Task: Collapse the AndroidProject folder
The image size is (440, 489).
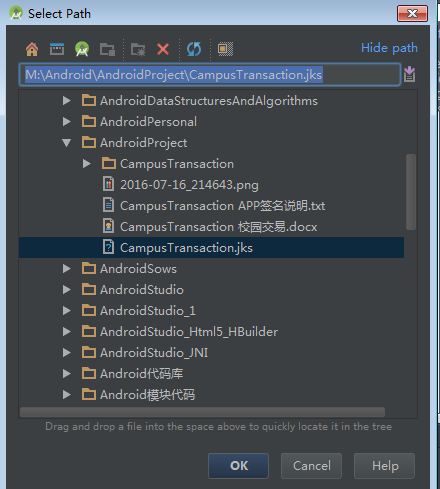Action: (x=67, y=143)
